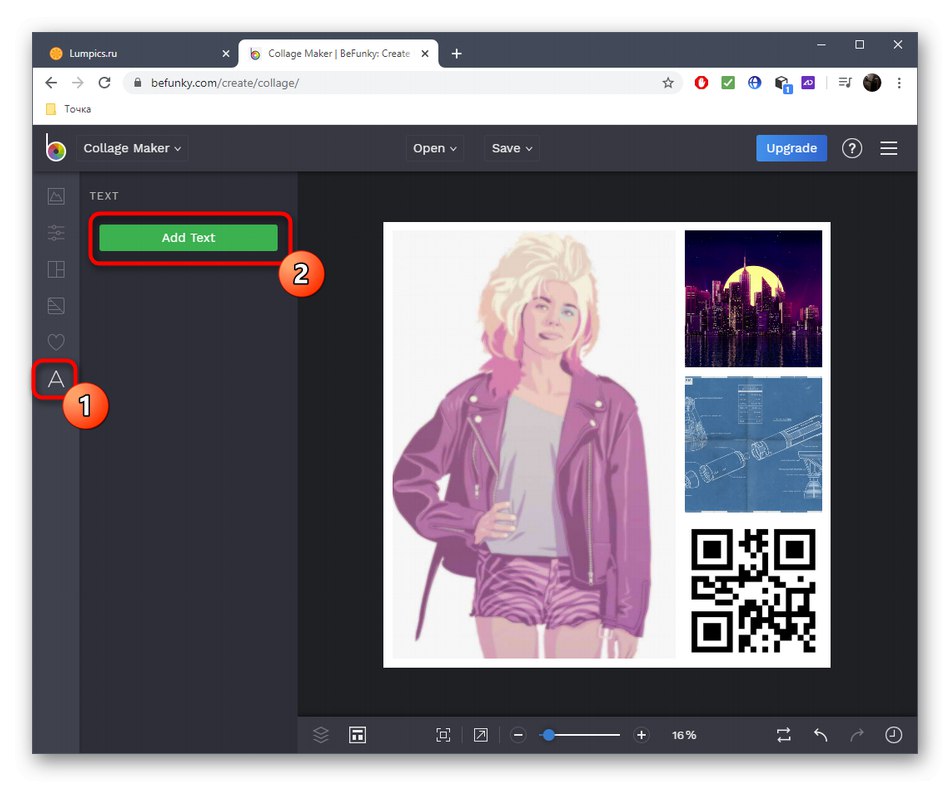Close the BeFunky Collage Maker tab
Viewport: 950px width, 786px height.
pos(425,54)
